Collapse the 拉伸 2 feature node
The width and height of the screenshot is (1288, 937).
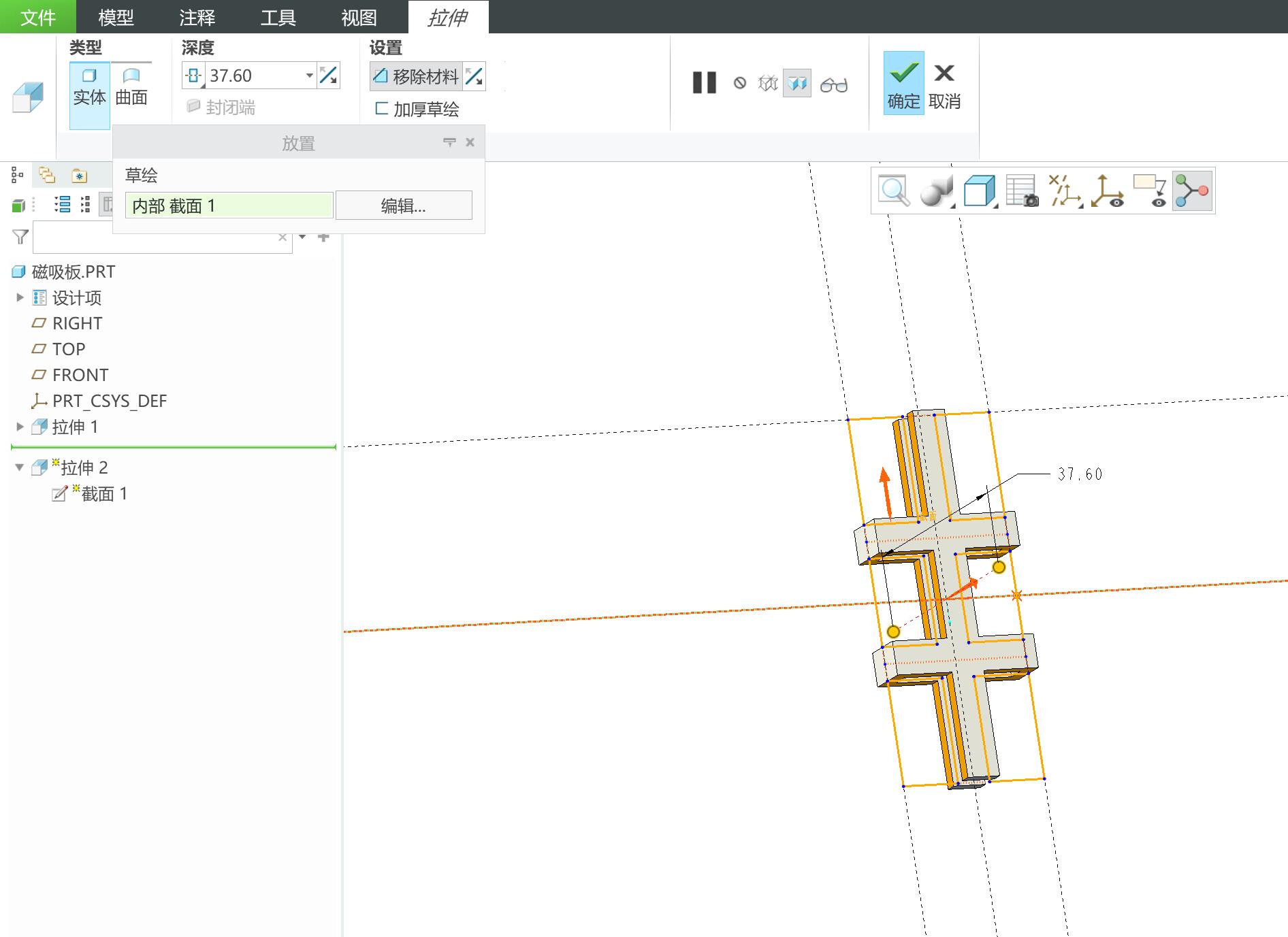(x=20, y=467)
